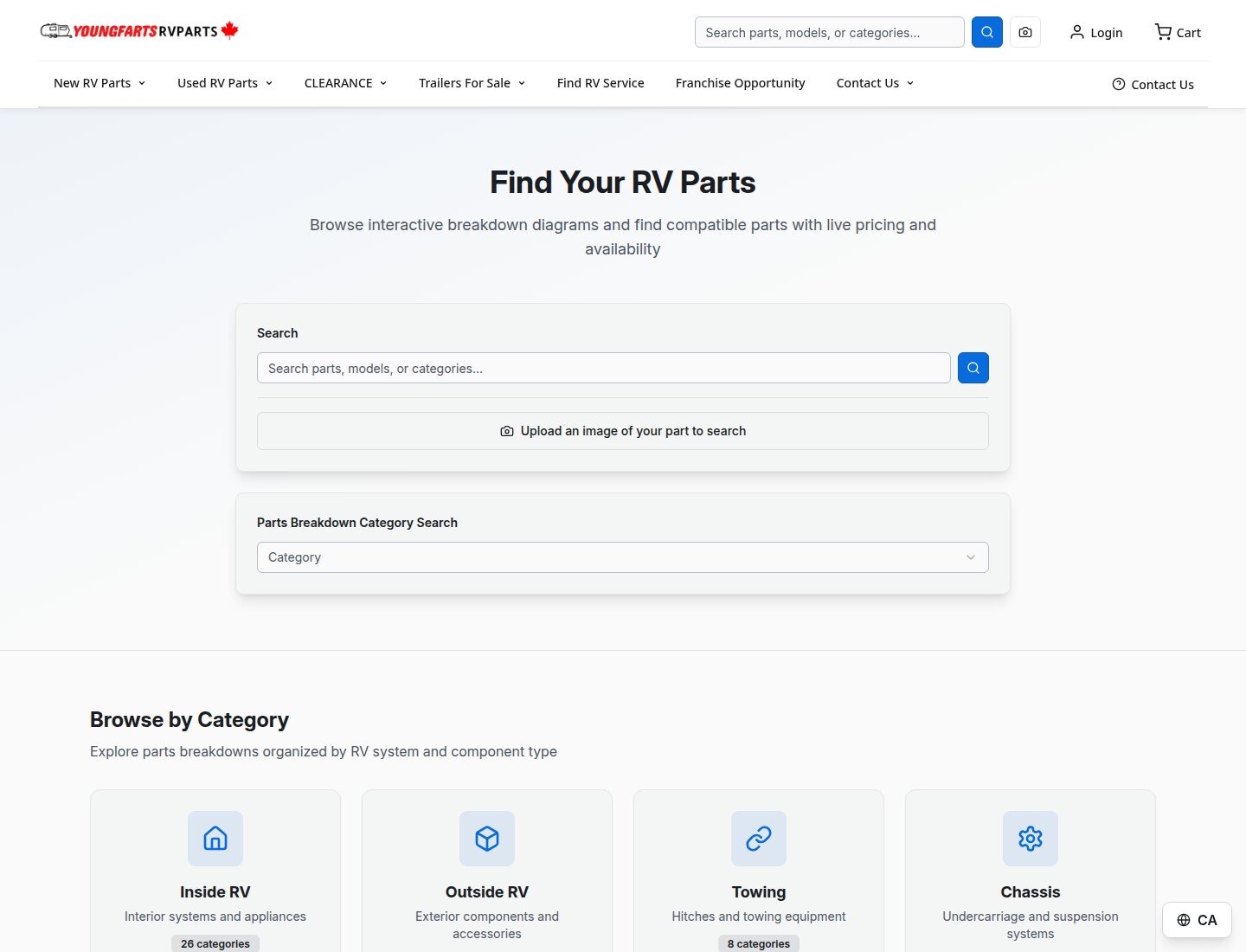Click the Login user icon
The image size is (1246, 952).
point(1077,32)
